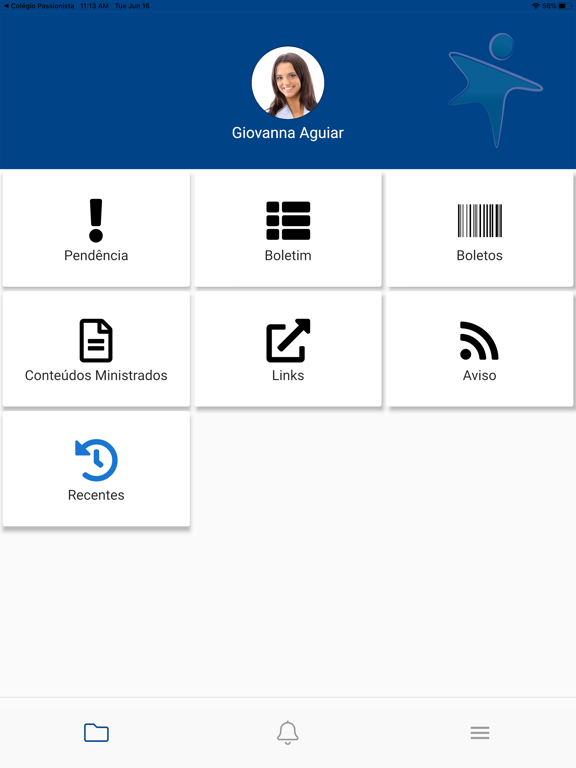Tap the Boletos label

[480, 255]
